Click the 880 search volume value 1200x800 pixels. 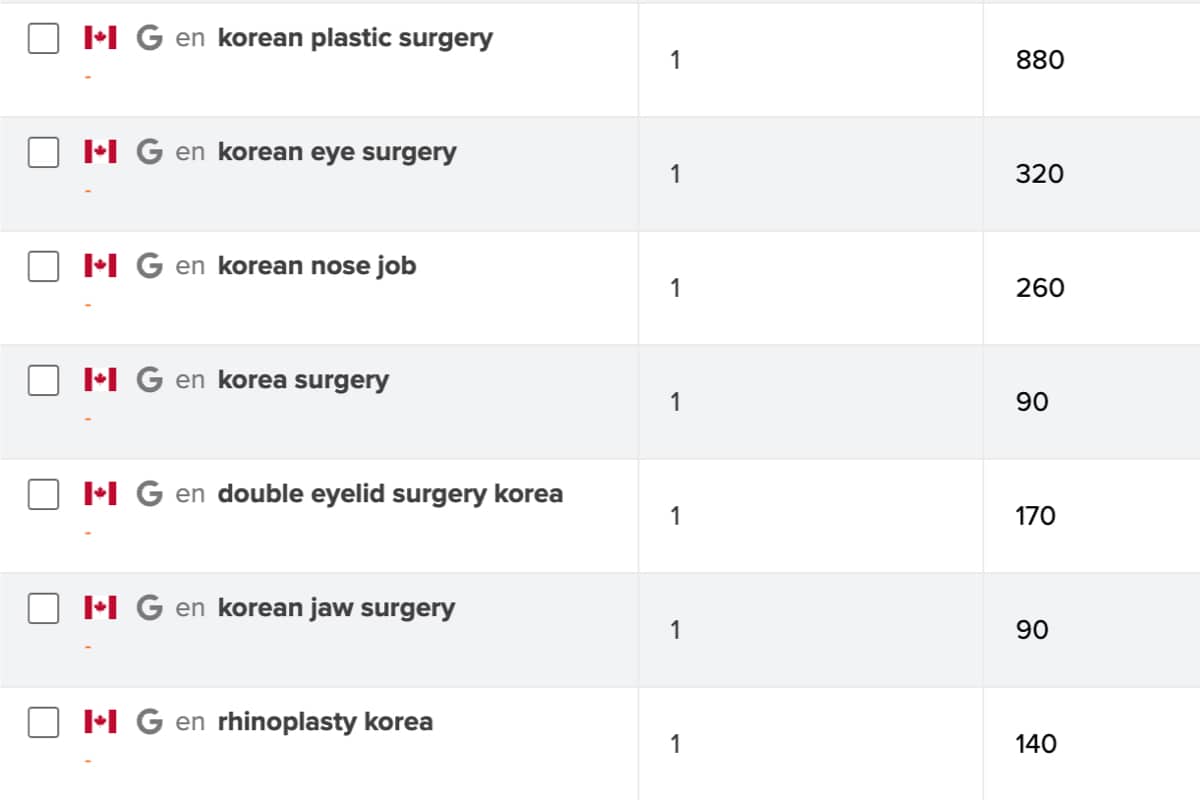tap(1040, 60)
